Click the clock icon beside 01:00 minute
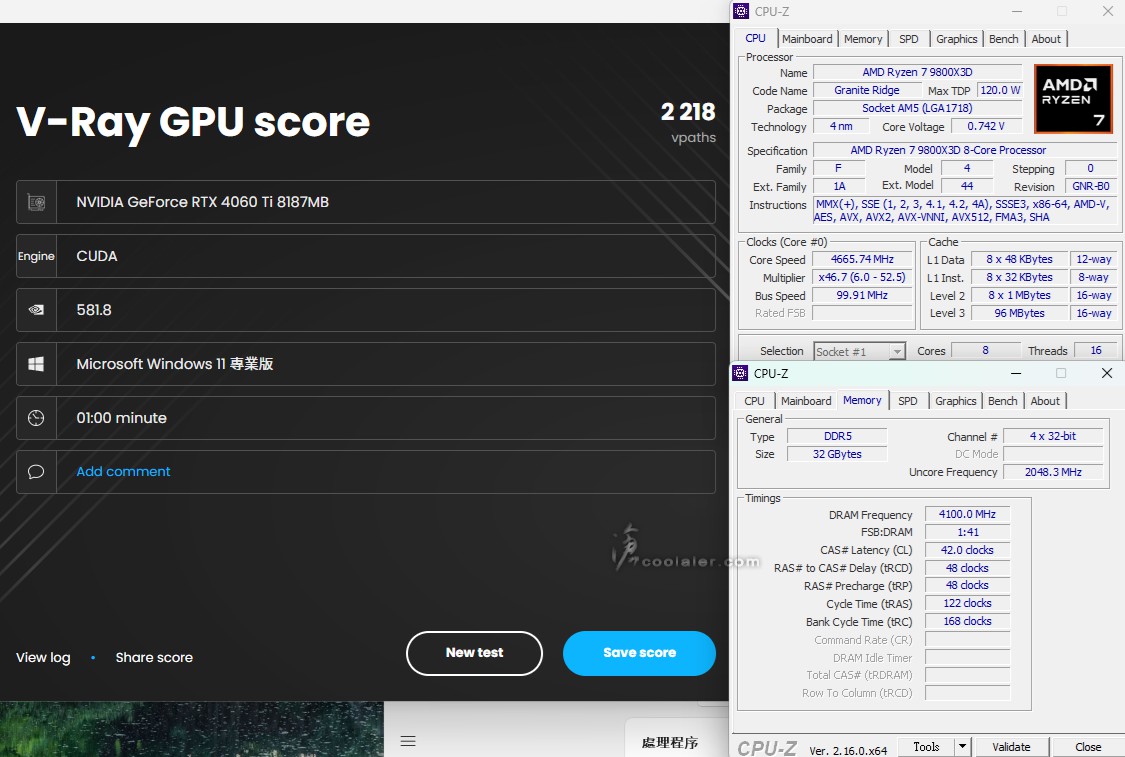Image resolution: width=1125 pixels, height=757 pixels. click(36, 418)
